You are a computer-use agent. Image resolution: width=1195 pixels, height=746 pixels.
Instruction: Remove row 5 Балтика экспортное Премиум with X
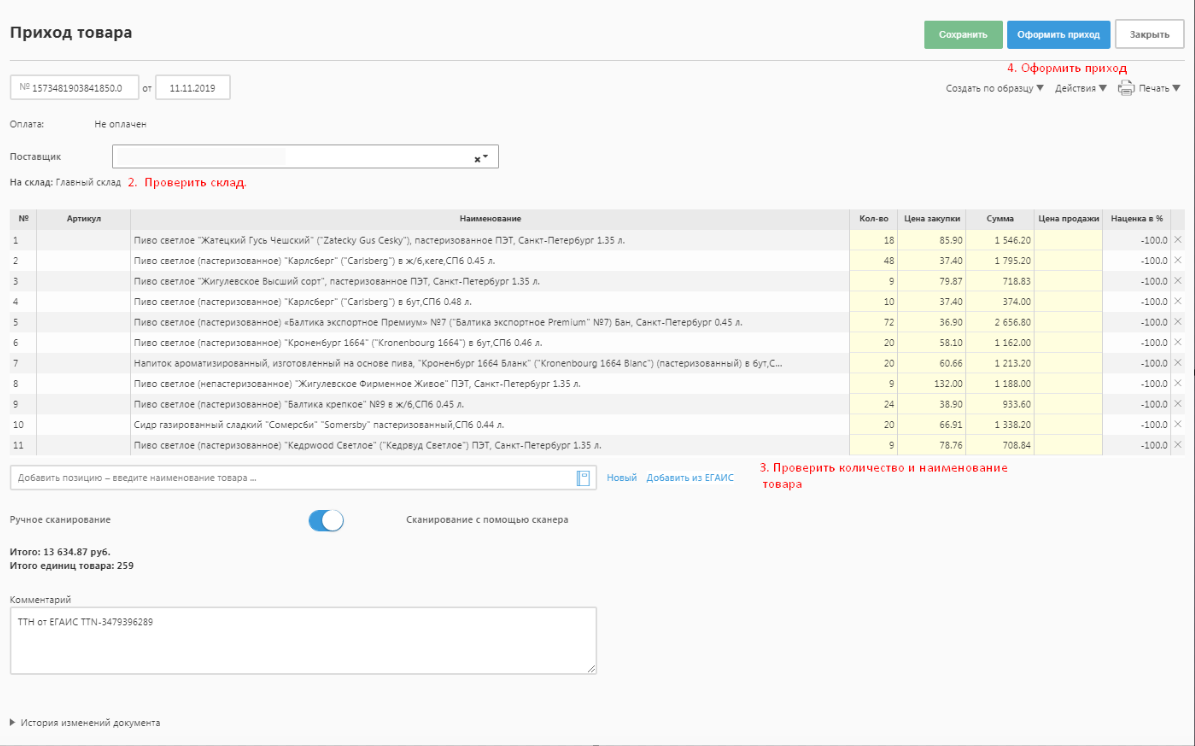(1177, 322)
